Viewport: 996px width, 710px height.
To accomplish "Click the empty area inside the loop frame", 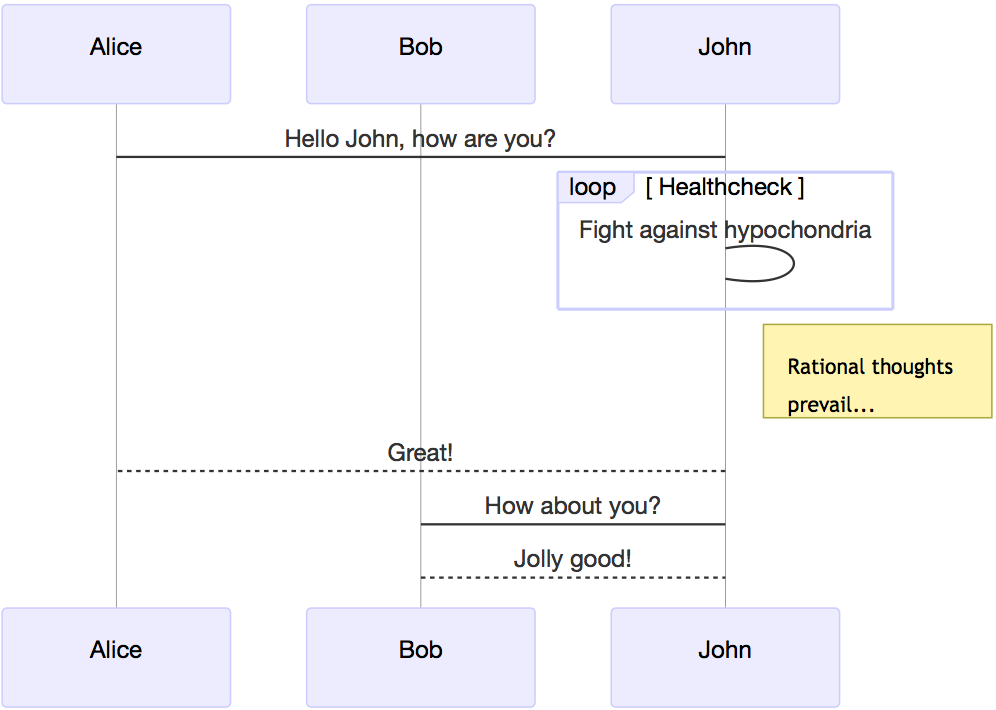I will coord(642,279).
